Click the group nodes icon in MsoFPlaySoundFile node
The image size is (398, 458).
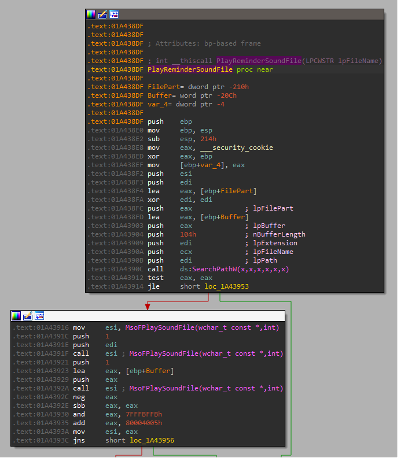pos(39,316)
